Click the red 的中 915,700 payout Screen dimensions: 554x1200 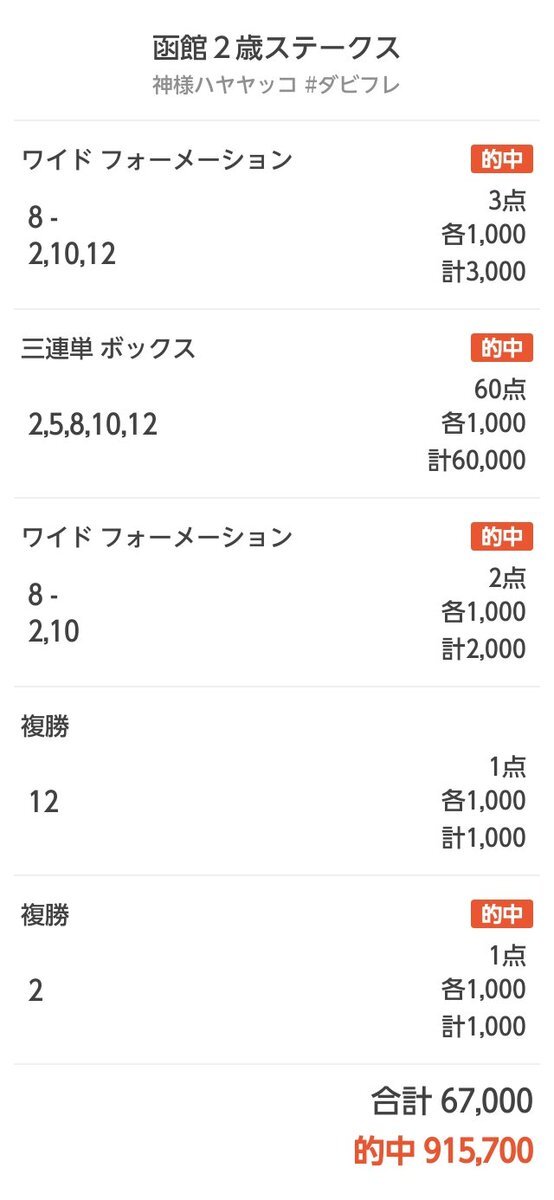[443, 1151]
